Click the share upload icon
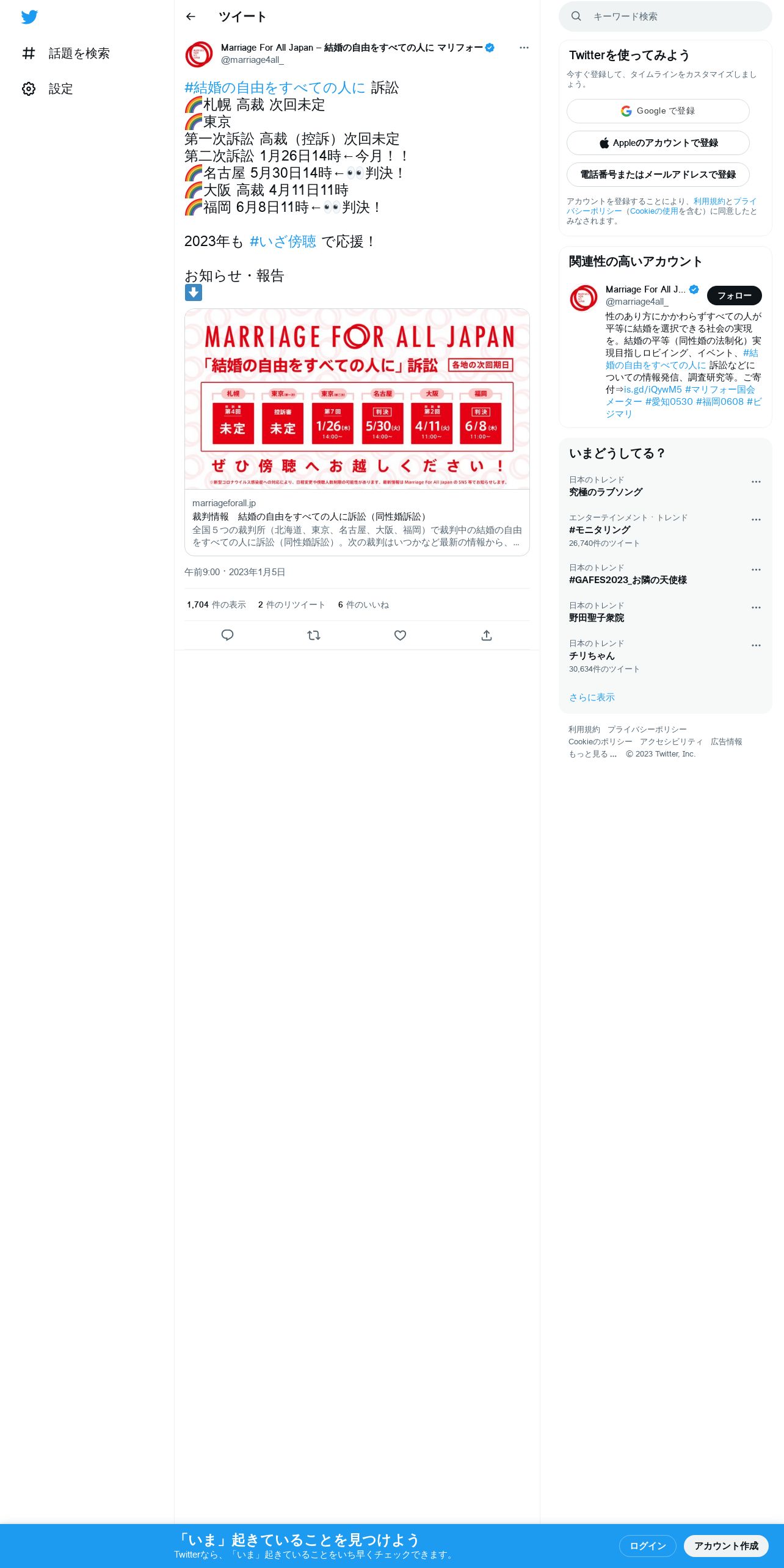Viewport: 784px width, 1568px height. [x=487, y=636]
